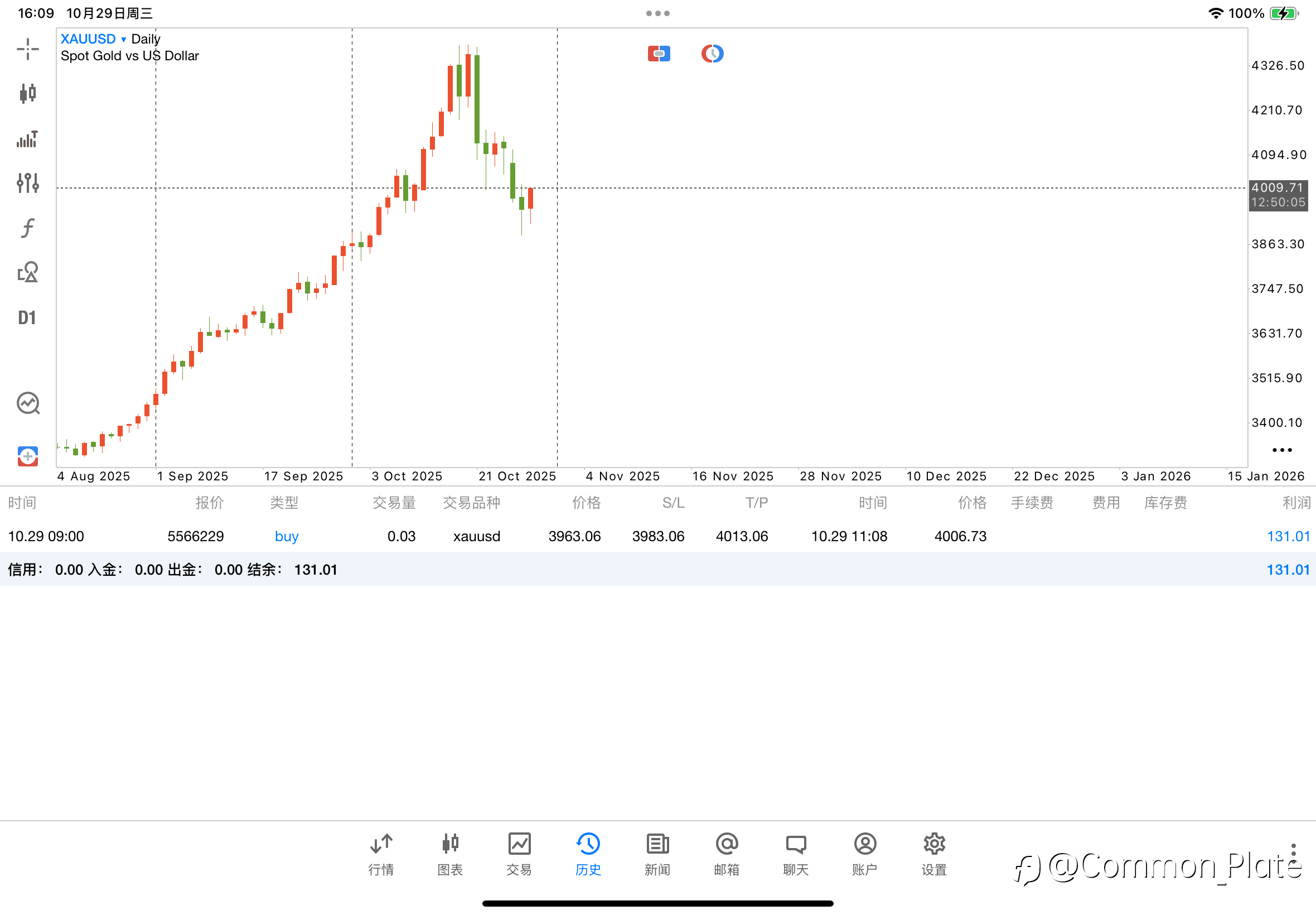
Task: Switch to the 交易 trade tab
Action: pos(519,854)
